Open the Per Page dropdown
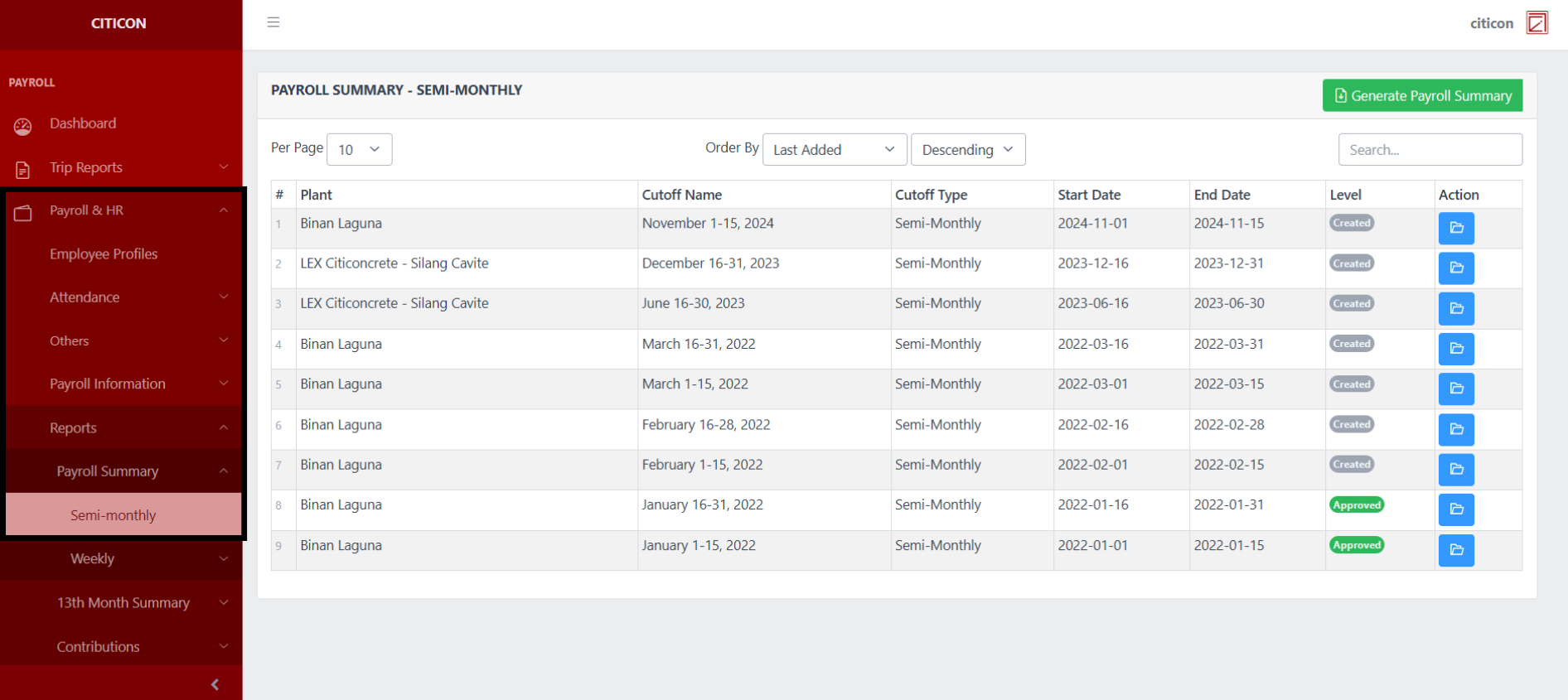The width and height of the screenshot is (1568, 700). click(x=359, y=150)
